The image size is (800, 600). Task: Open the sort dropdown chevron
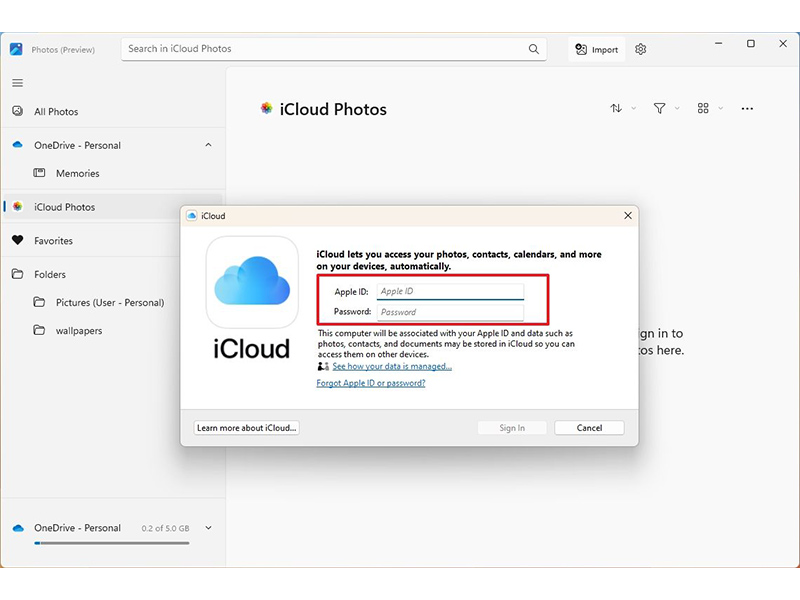tap(634, 108)
